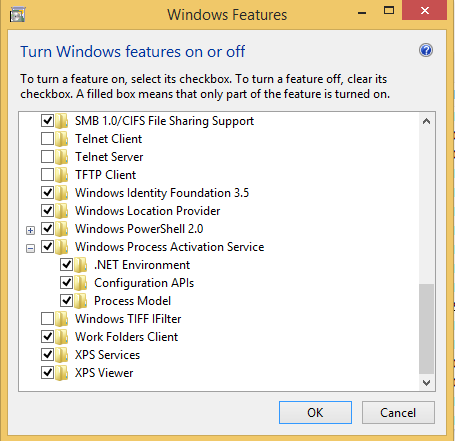Collapse the Windows Process Activation Service node
The height and width of the screenshot is (441, 455).
(x=30, y=248)
